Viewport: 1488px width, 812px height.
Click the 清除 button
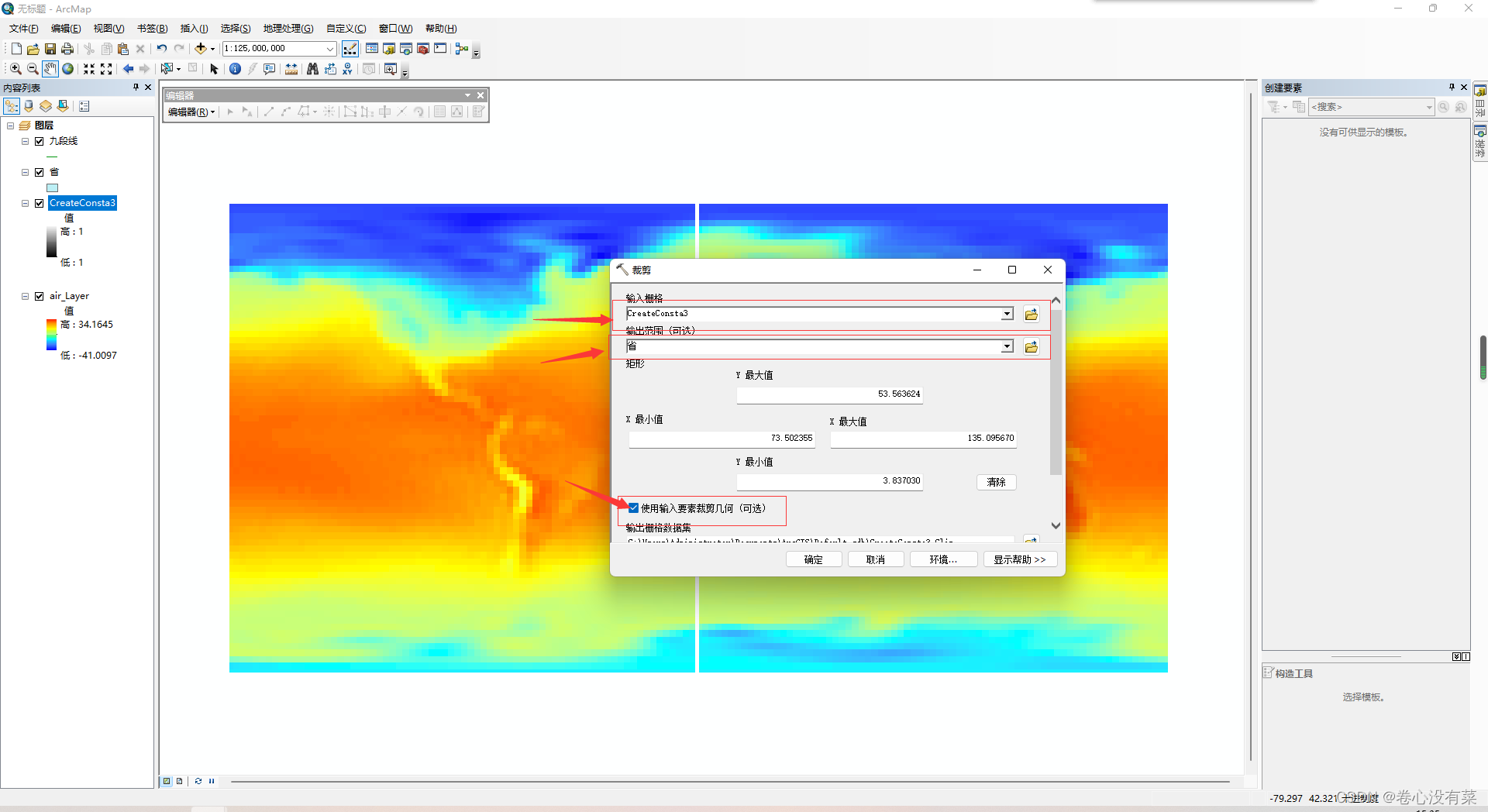click(996, 482)
